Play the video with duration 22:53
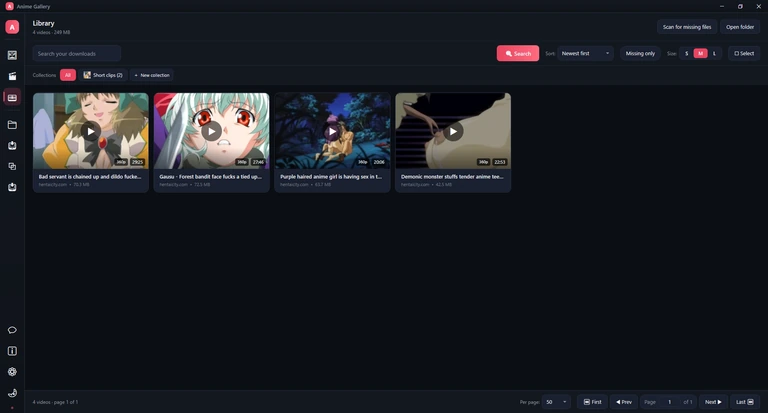 pos(453,131)
